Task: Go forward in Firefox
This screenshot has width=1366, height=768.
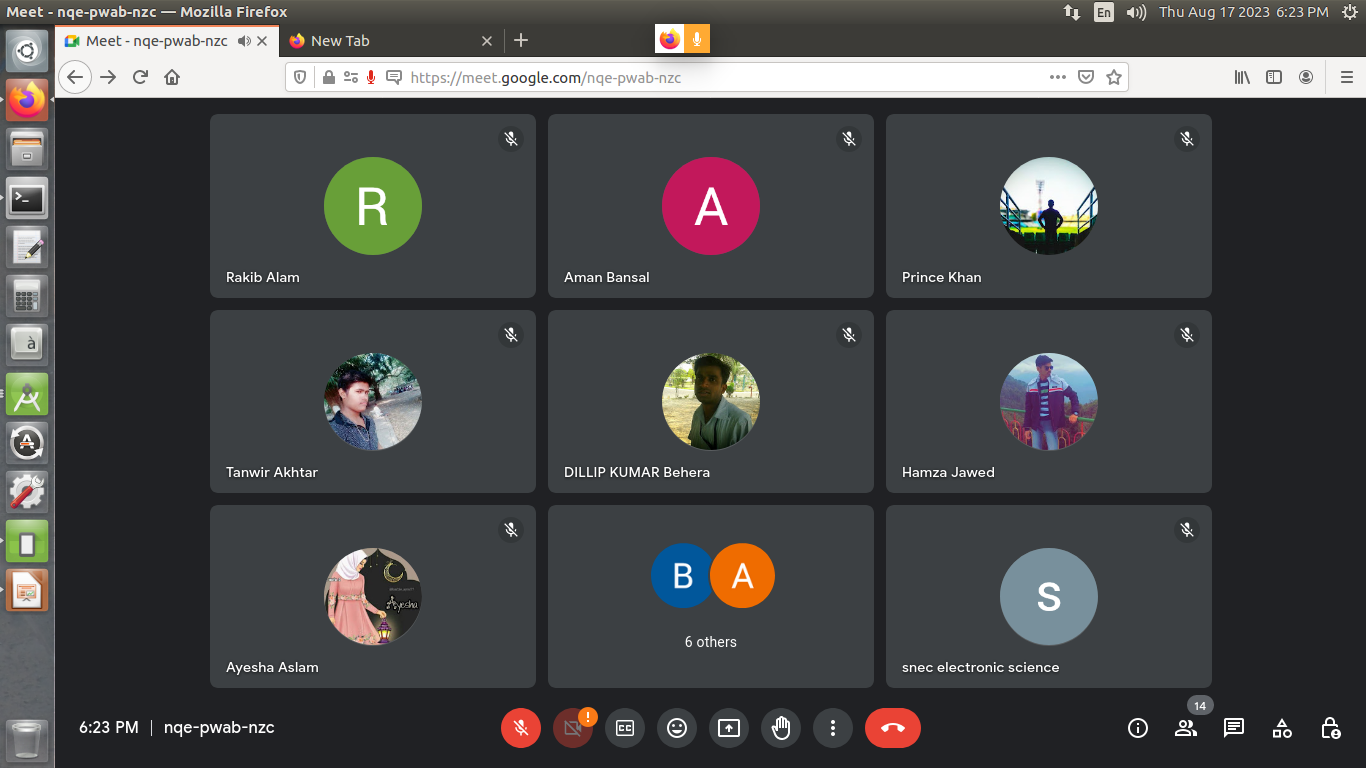Action: pos(108,77)
